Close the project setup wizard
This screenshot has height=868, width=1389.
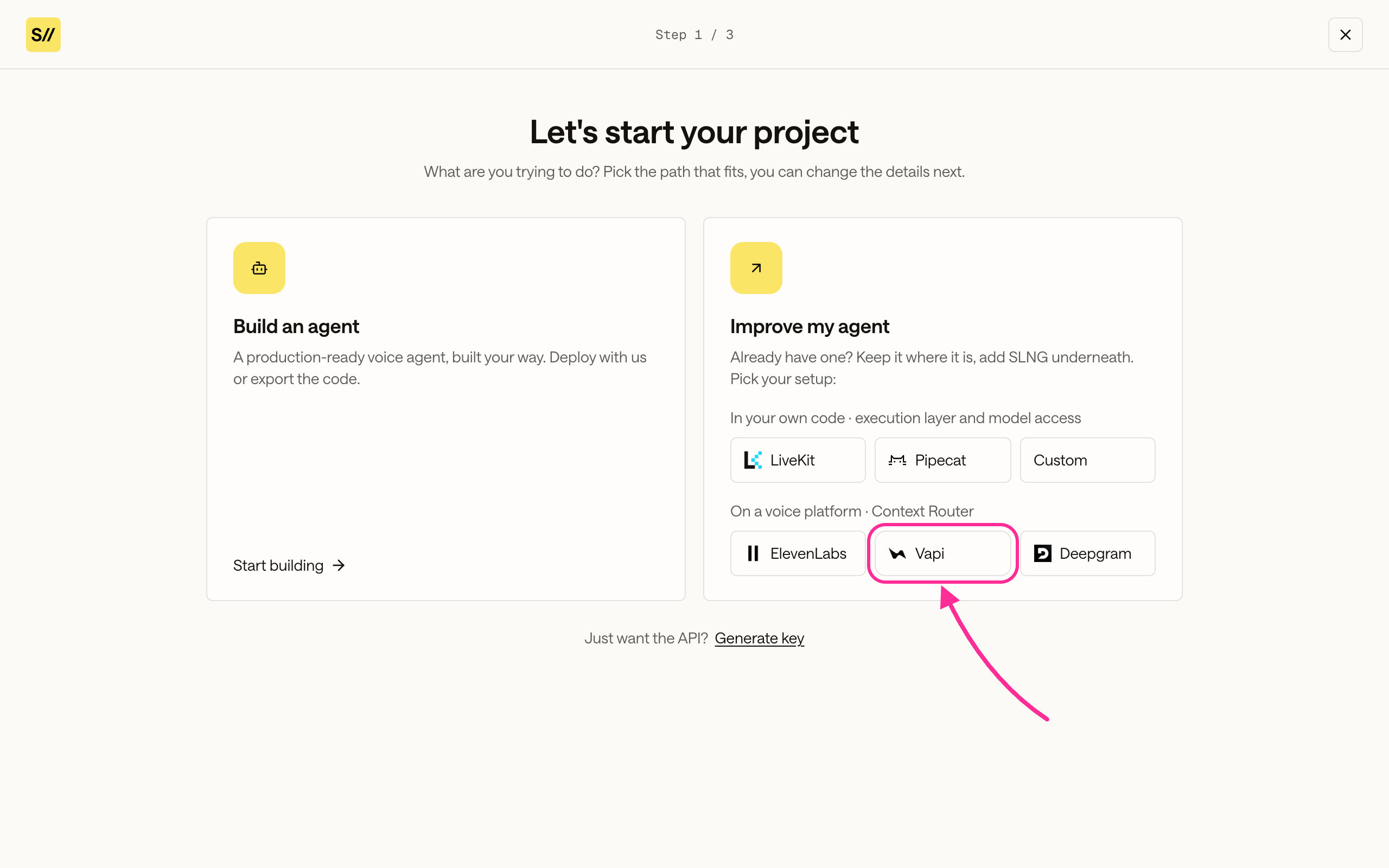(x=1345, y=34)
